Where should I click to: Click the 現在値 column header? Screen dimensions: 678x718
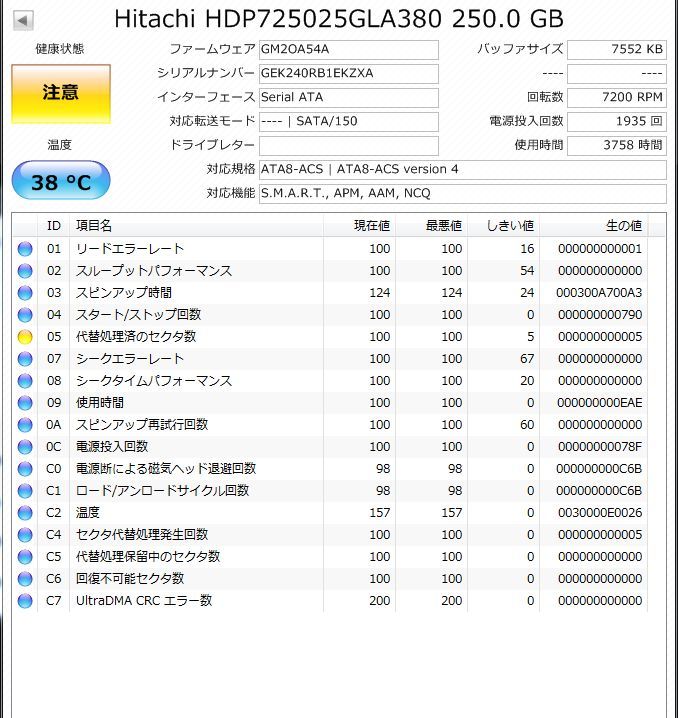(x=360, y=226)
